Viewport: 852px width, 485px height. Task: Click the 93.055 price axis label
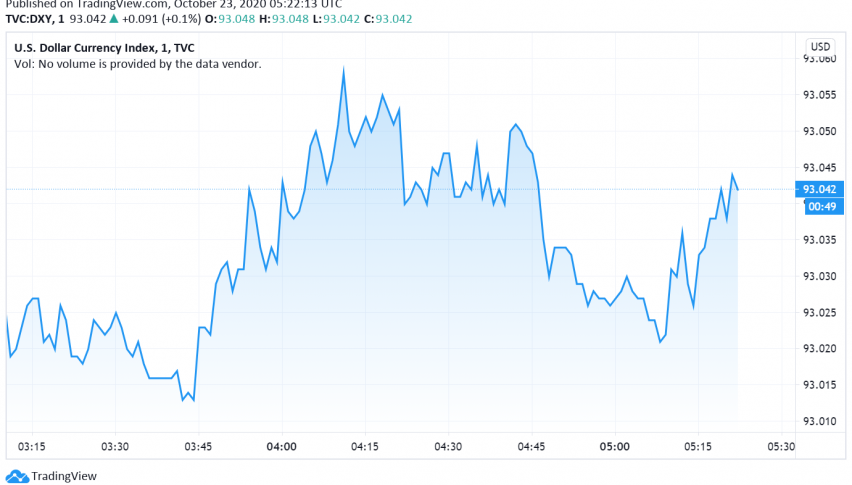point(819,95)
